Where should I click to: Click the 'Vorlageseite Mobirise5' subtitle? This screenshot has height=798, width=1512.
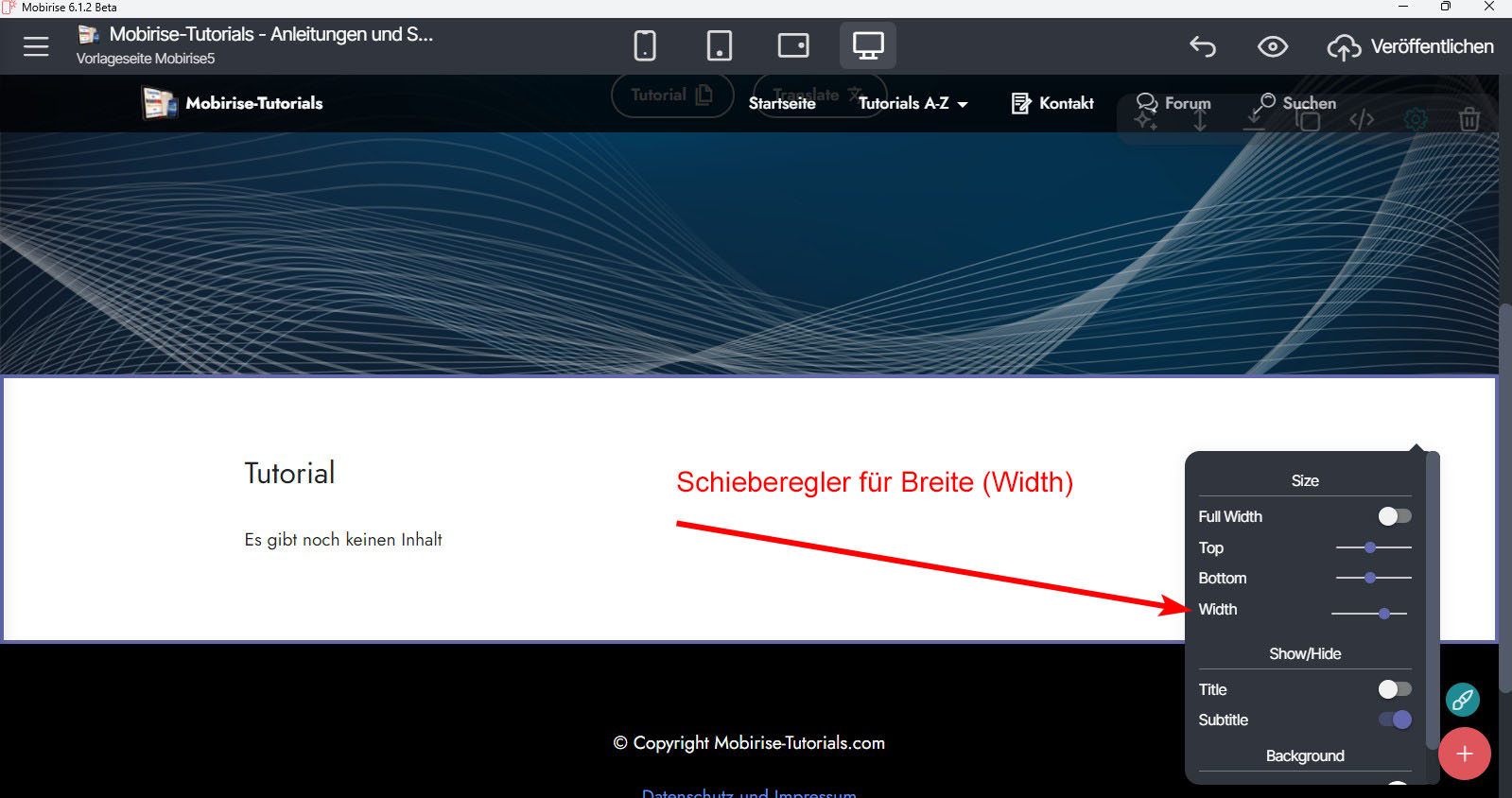click(146, 59)
